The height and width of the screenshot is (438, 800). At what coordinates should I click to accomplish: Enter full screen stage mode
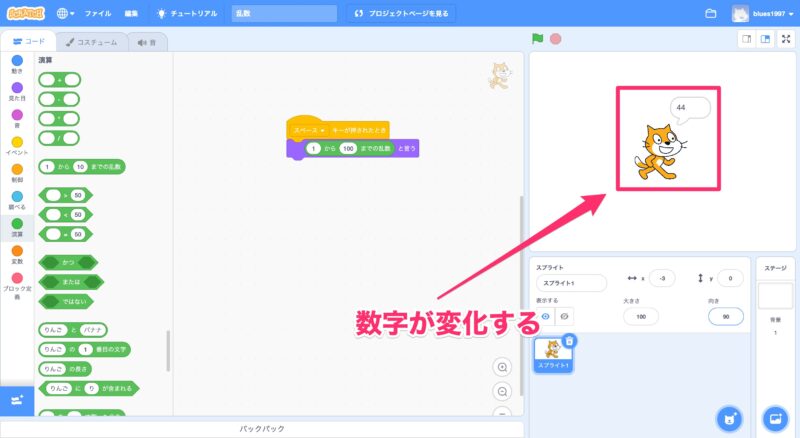click(787, 39)
